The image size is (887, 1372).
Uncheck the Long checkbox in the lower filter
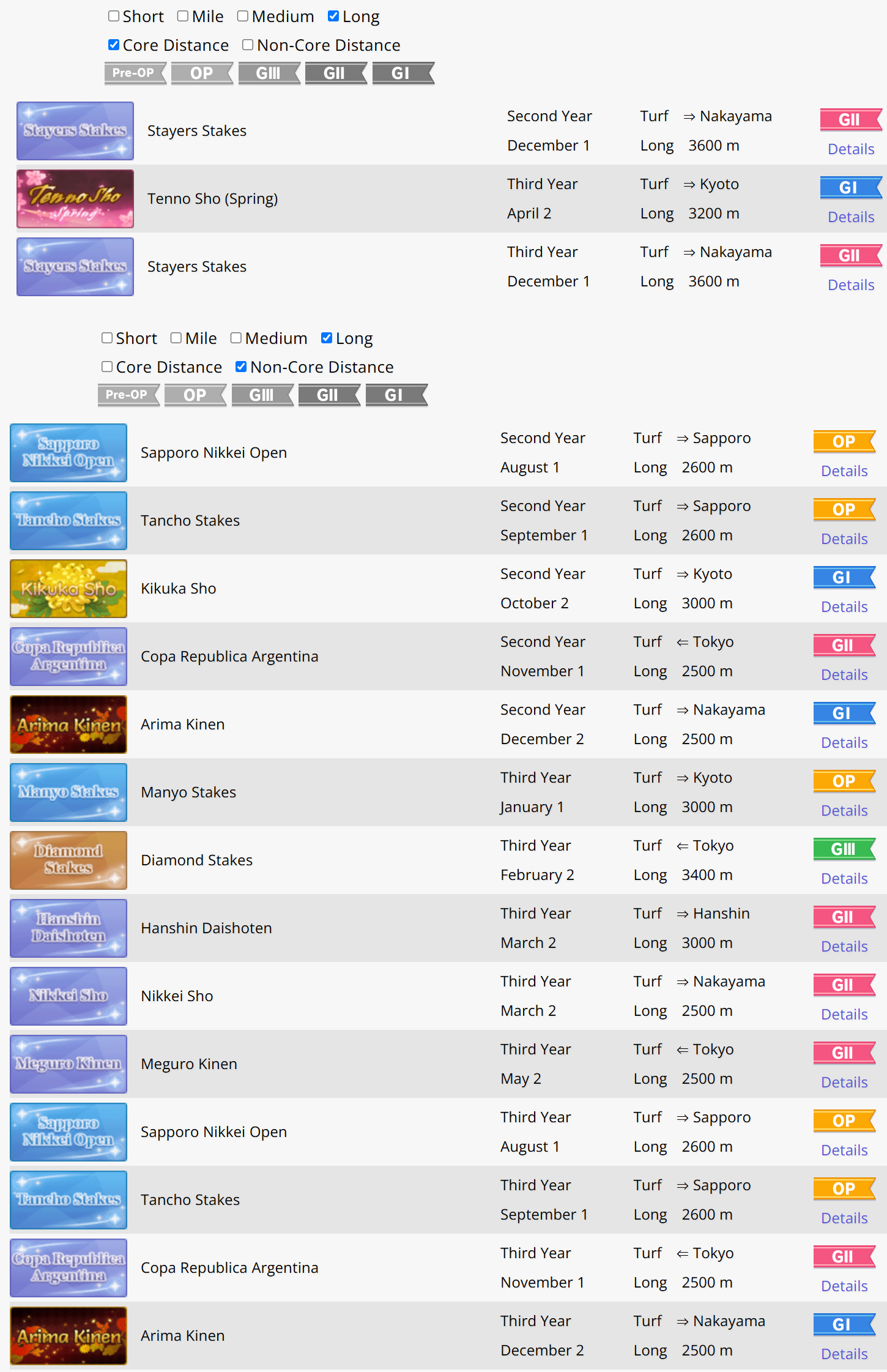tap(327, 338)
